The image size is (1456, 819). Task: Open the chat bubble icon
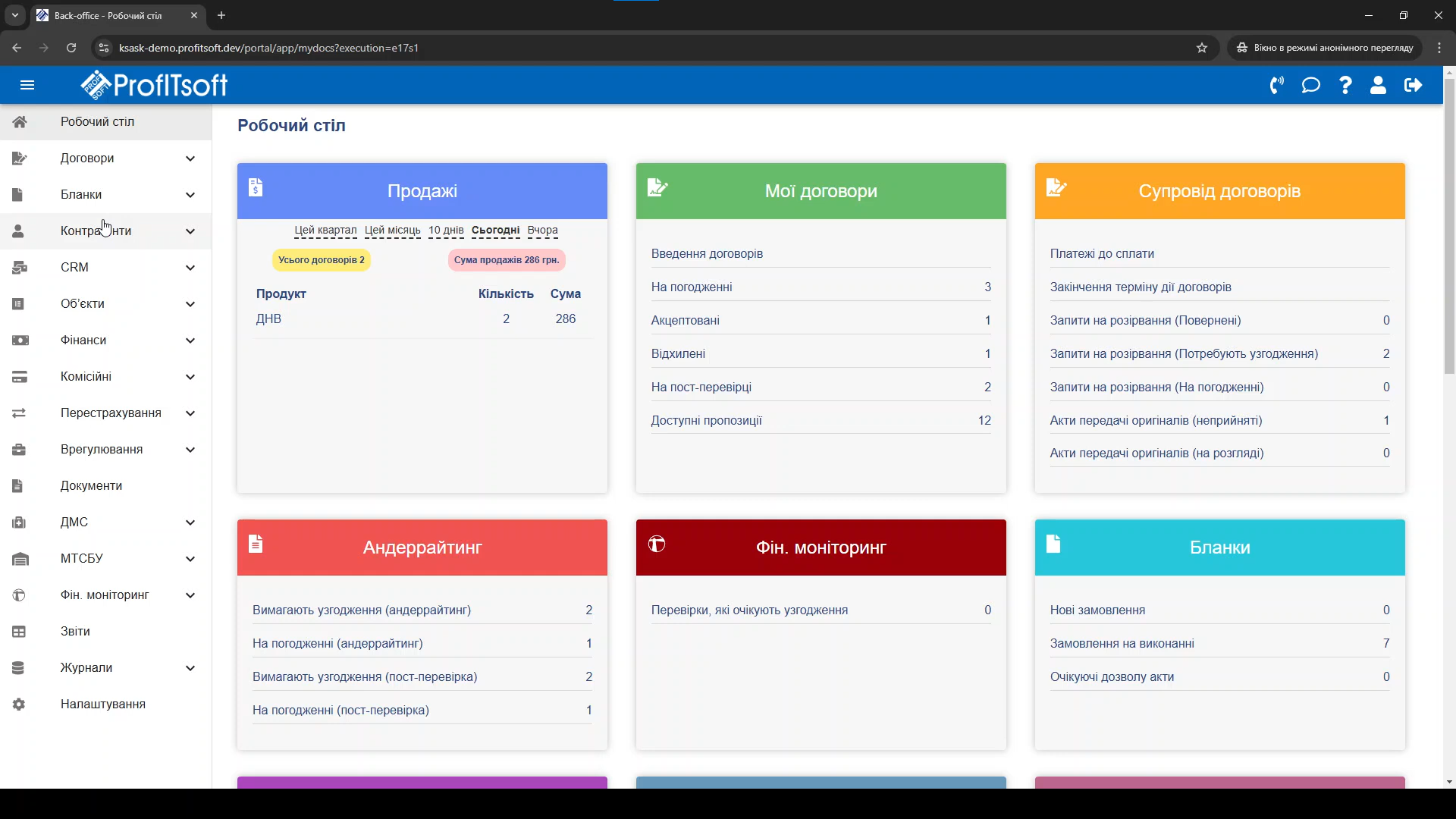click(1311, 85)
